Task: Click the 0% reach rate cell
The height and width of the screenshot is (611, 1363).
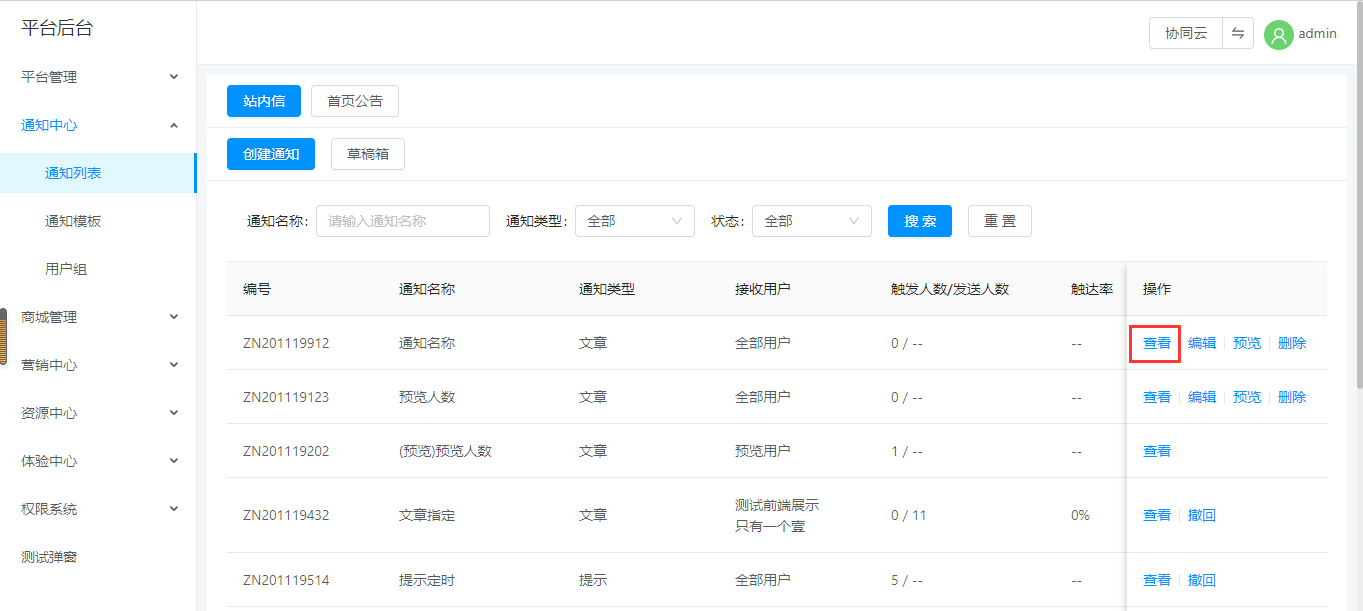Action: click(x=1080, y=515)
